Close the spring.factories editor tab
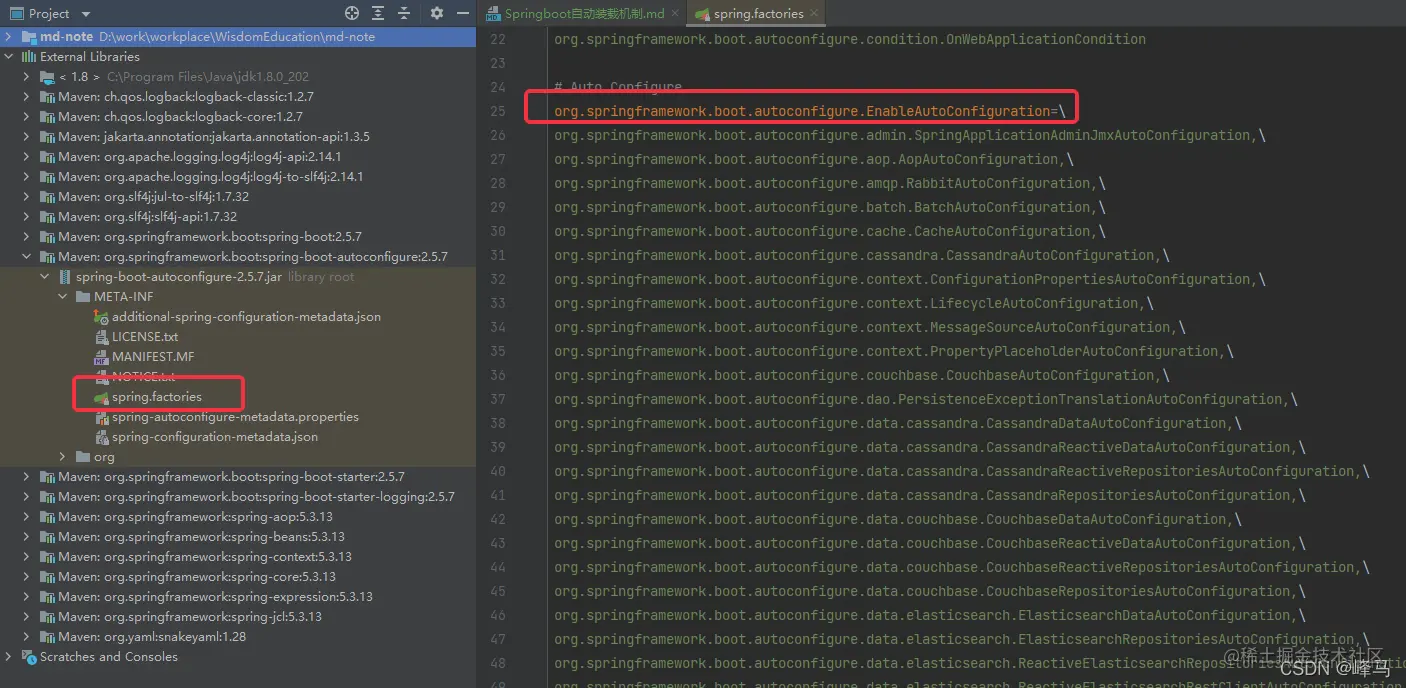 point(815,14)
